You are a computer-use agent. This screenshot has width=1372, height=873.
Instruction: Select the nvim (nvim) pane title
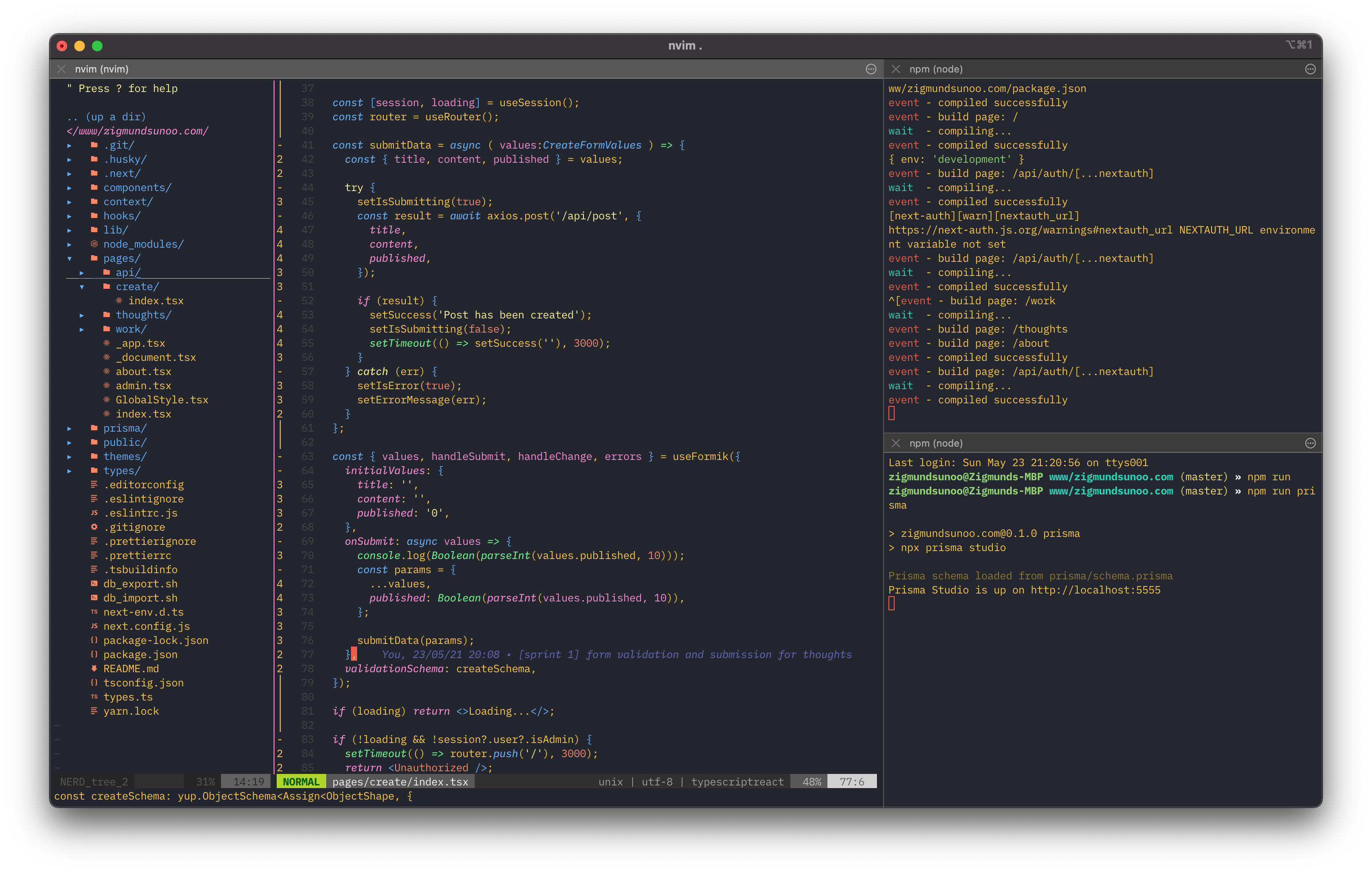[101, 69]
